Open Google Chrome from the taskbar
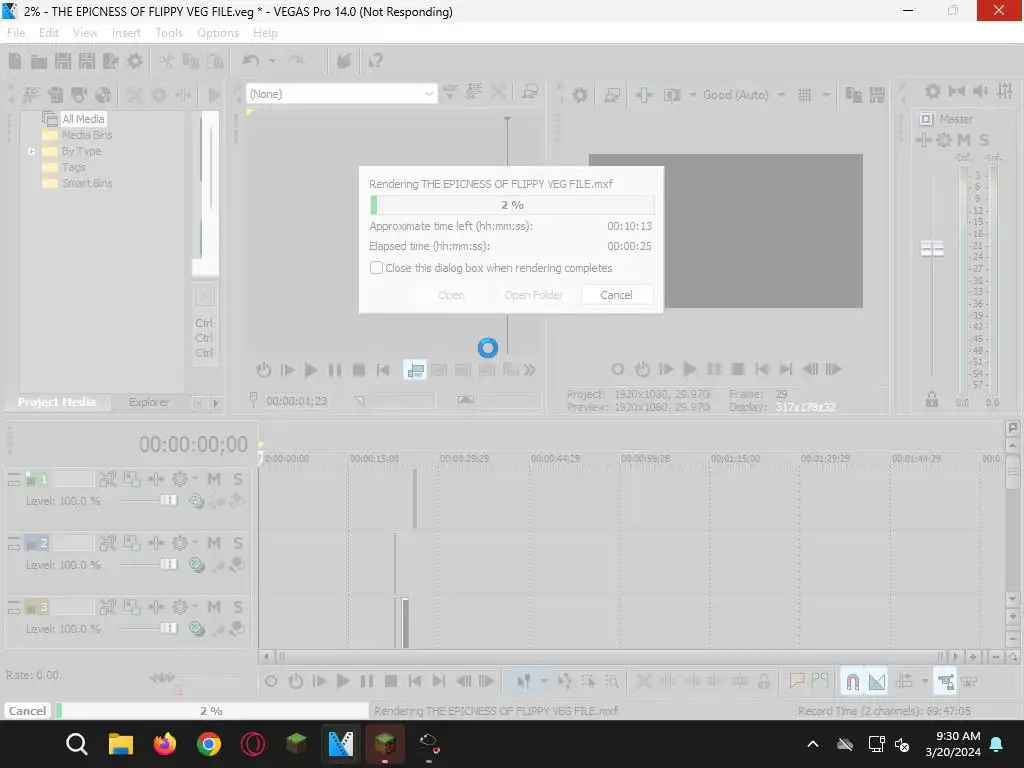The image size is (1024, 768). tap(209, 744)
